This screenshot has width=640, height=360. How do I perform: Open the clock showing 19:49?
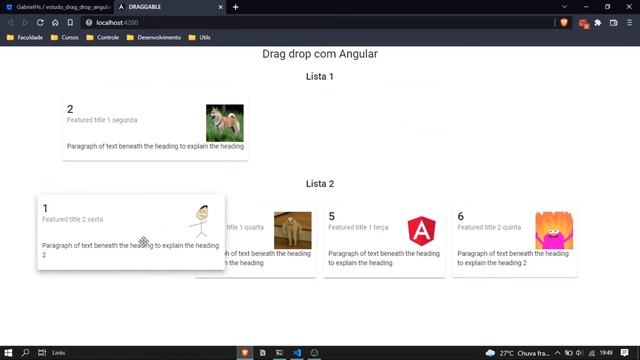coord(606,353)
